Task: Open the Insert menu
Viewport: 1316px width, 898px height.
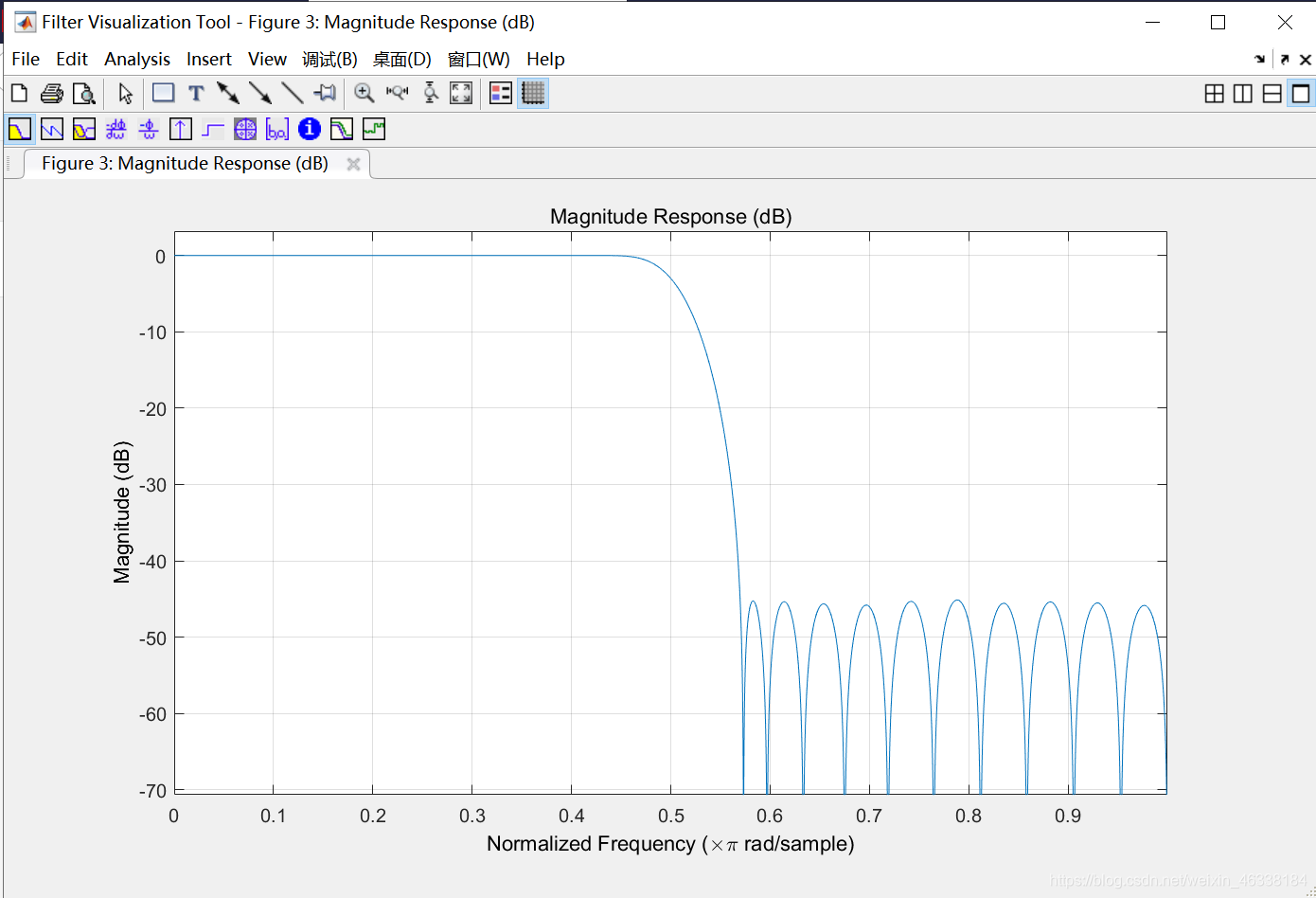Action: pos(209,59)
